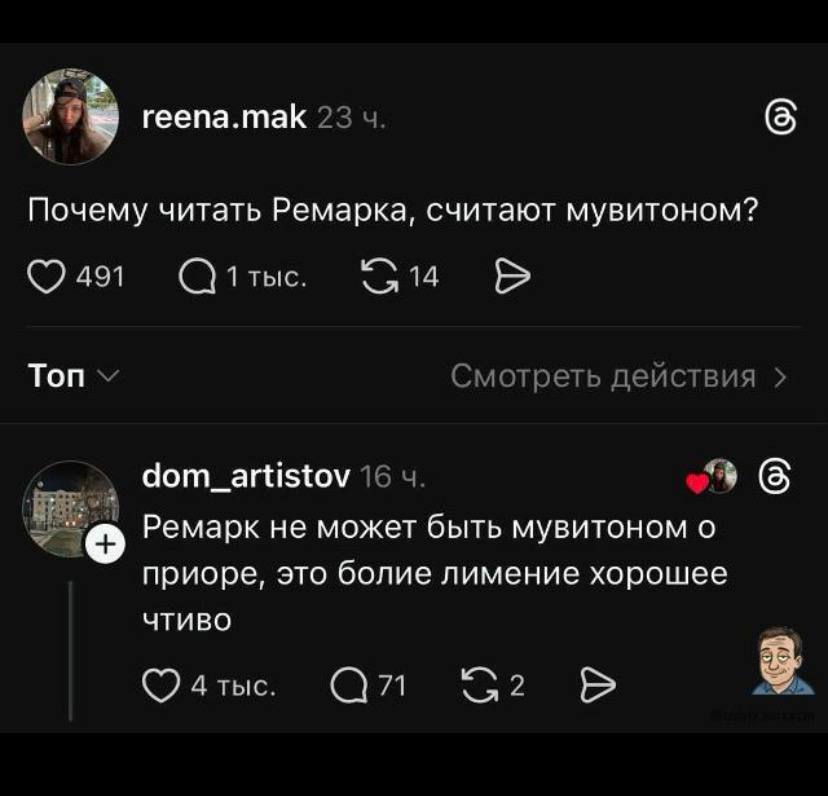Click cartoon man sticker in corner

click(x=782, y=662)
